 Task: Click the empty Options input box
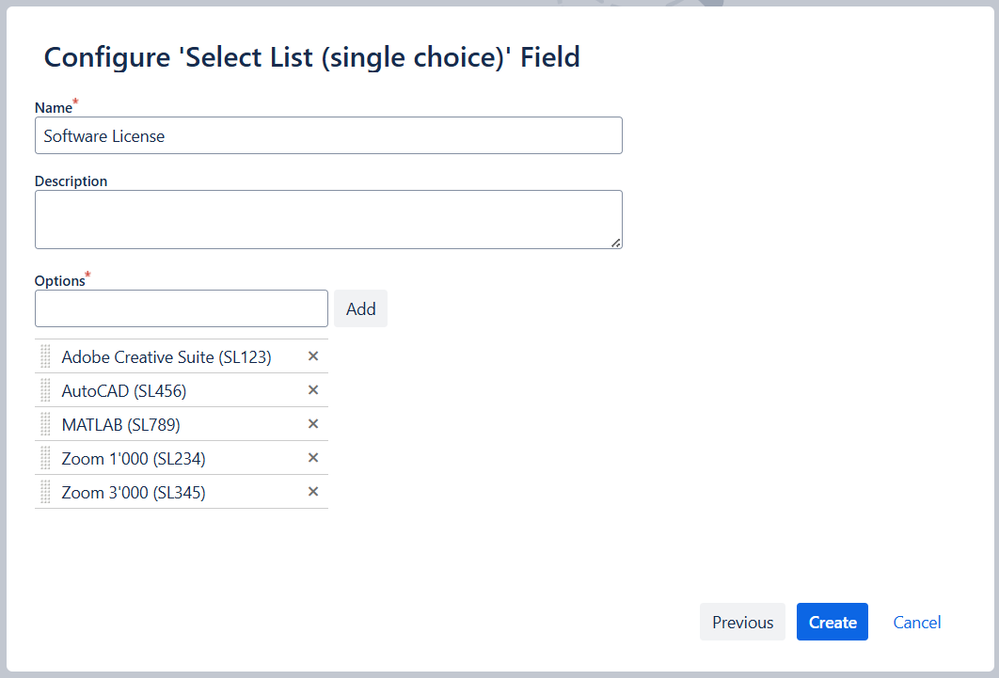click(x=181, y=308)
